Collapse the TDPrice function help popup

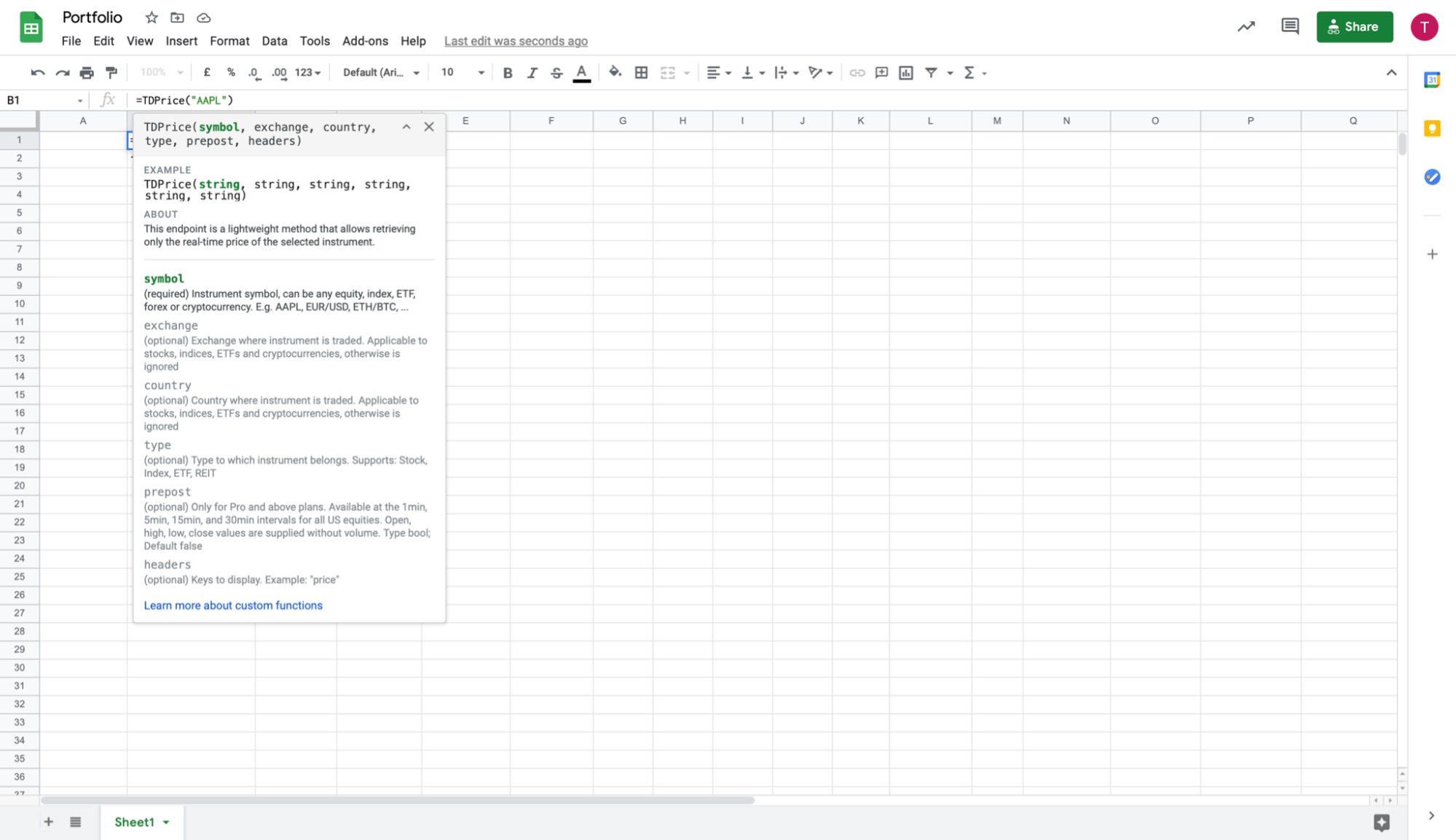pyautogui.click(x=406, y=127)
